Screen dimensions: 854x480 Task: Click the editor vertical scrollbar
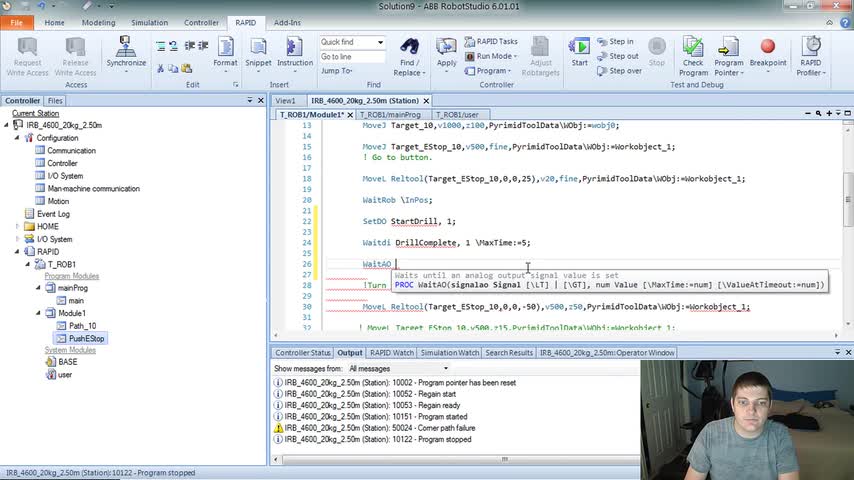[x=847, y=199]
